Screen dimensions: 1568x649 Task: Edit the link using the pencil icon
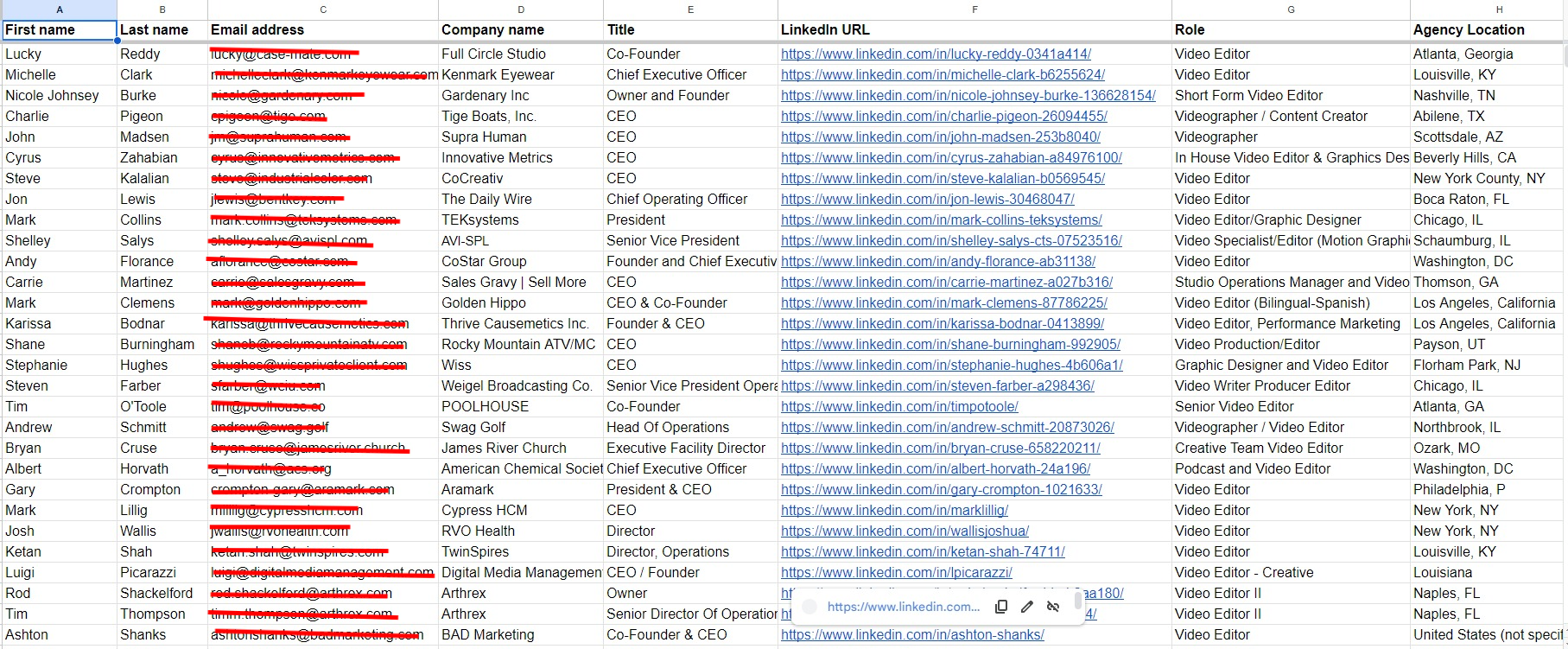(1027, 607)
